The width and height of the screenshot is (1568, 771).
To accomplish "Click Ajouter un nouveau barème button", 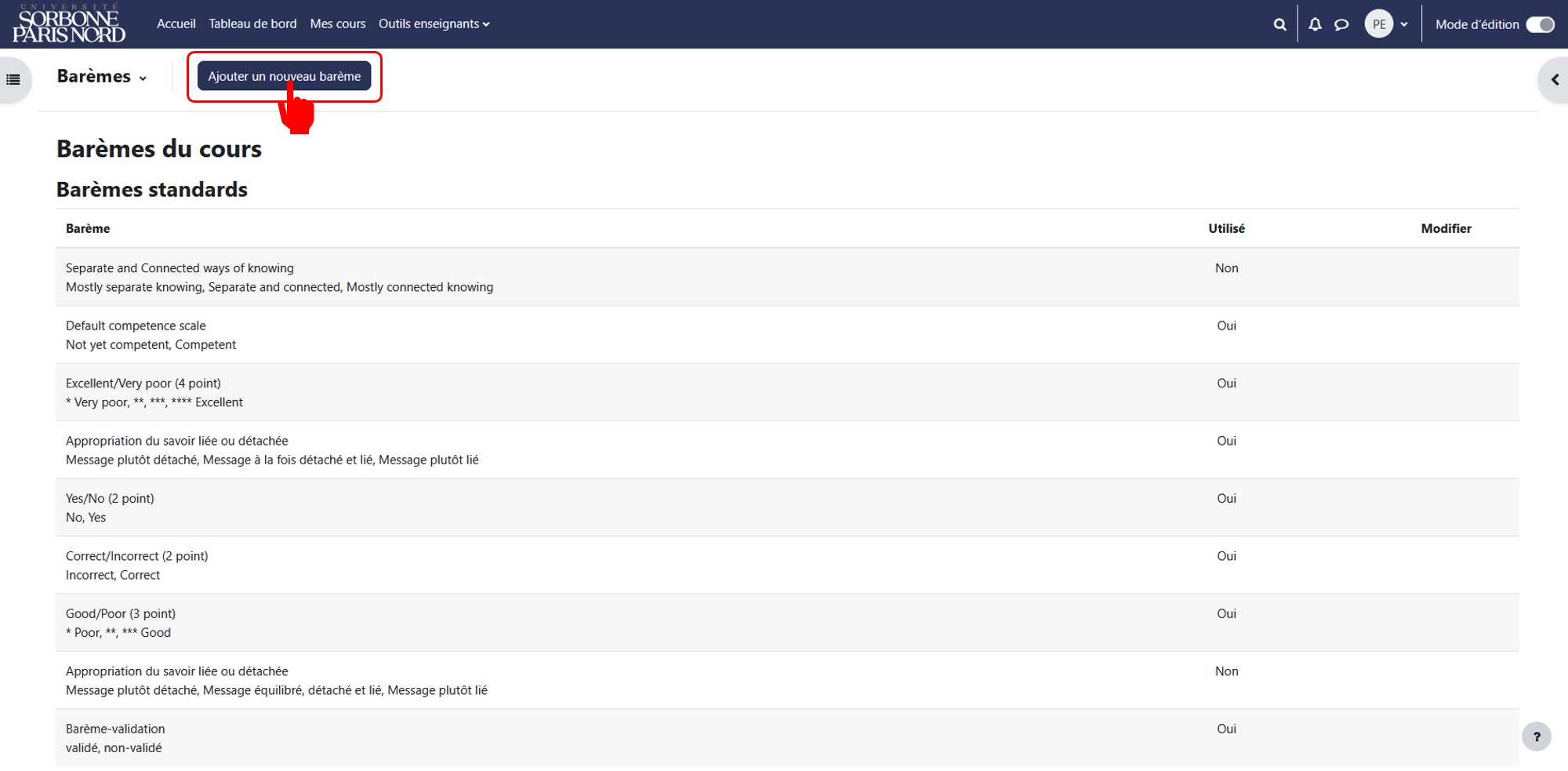I will tap(284, 76).
